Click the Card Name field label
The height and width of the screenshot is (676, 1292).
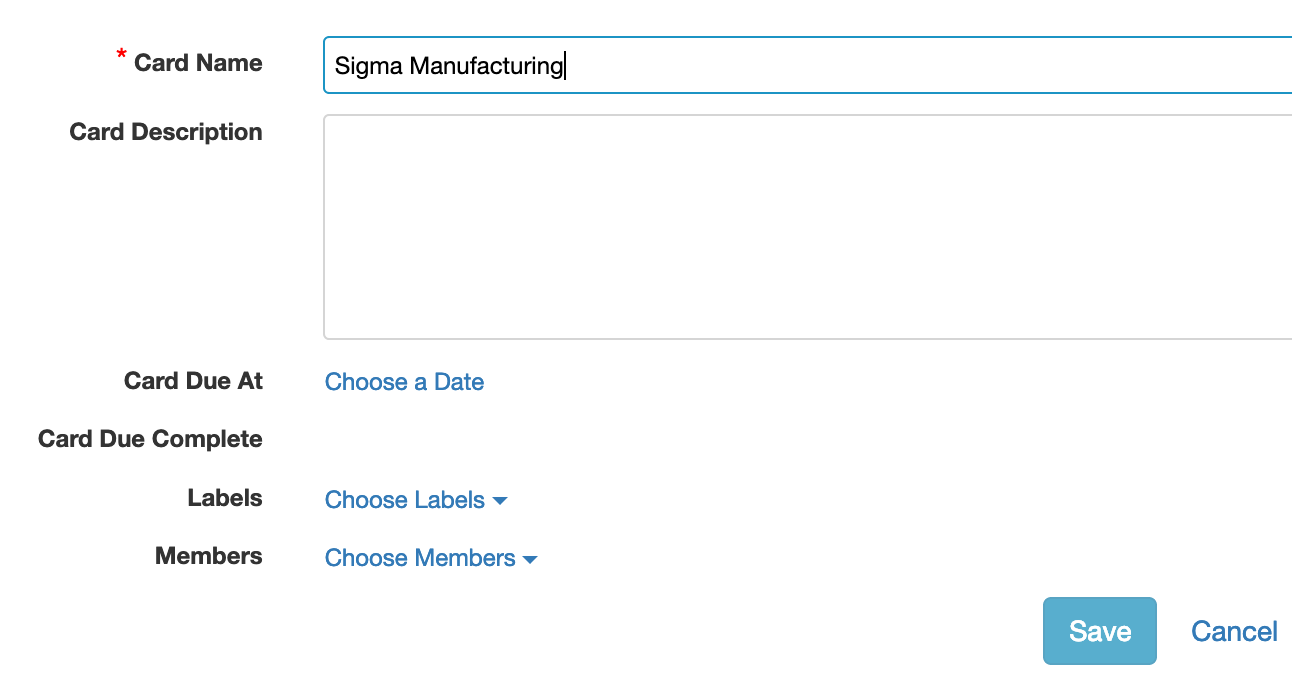[198, 63]
